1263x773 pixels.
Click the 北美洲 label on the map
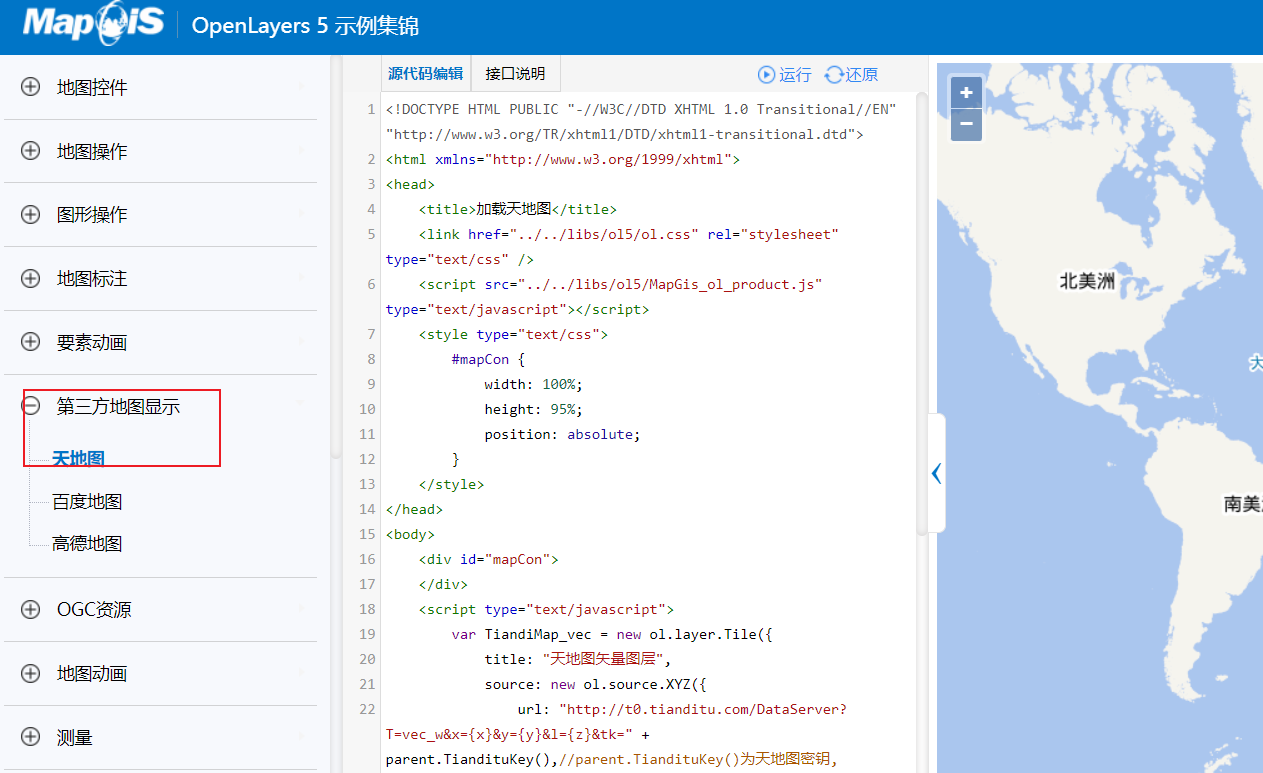tap(1087, 281)
